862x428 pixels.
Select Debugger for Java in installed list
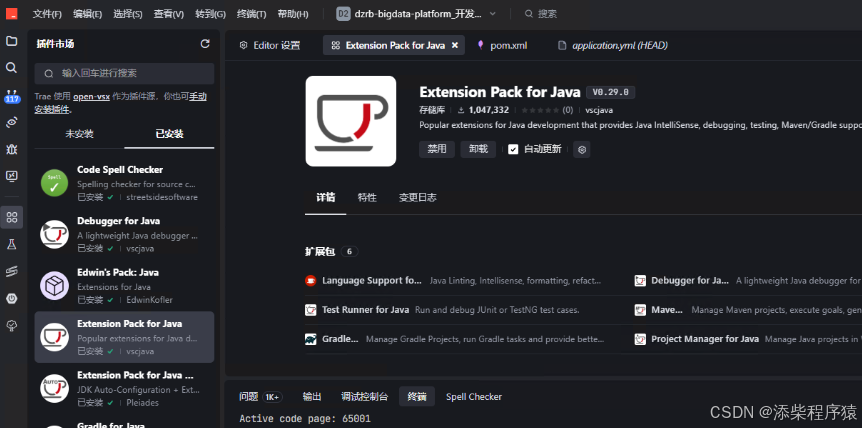[x=124, y=235]
